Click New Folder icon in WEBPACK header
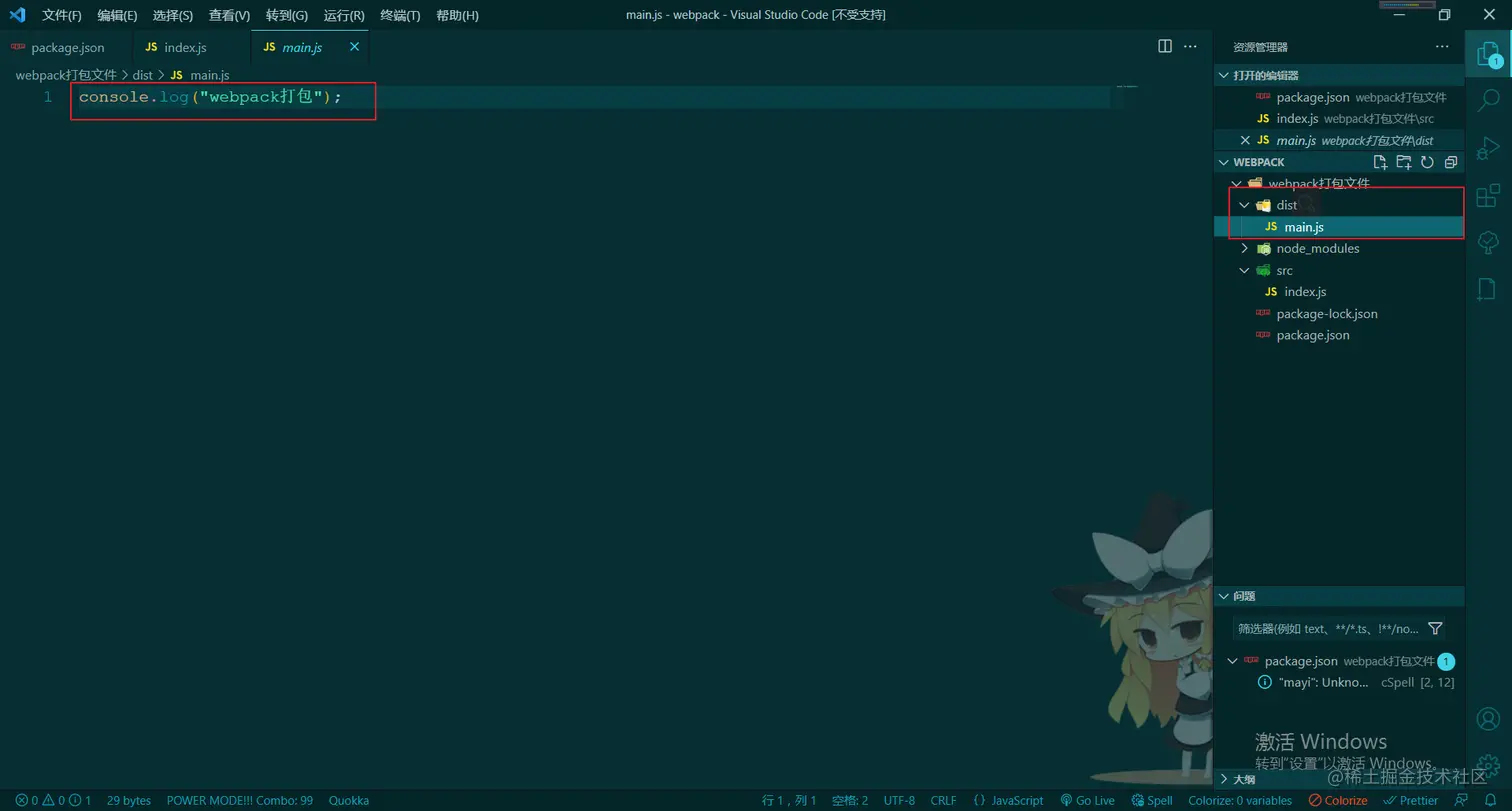Viewport: 1512px width, 811px height. point(1404,162)
